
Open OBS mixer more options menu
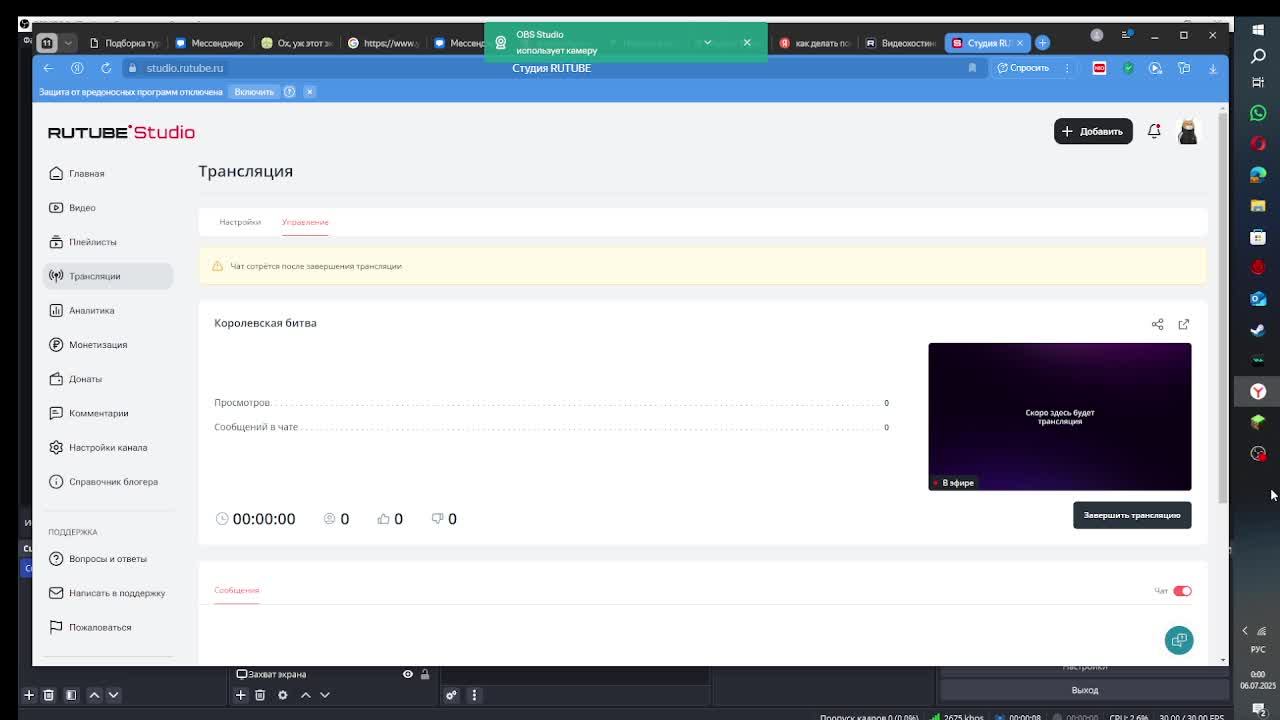(475, 695)
